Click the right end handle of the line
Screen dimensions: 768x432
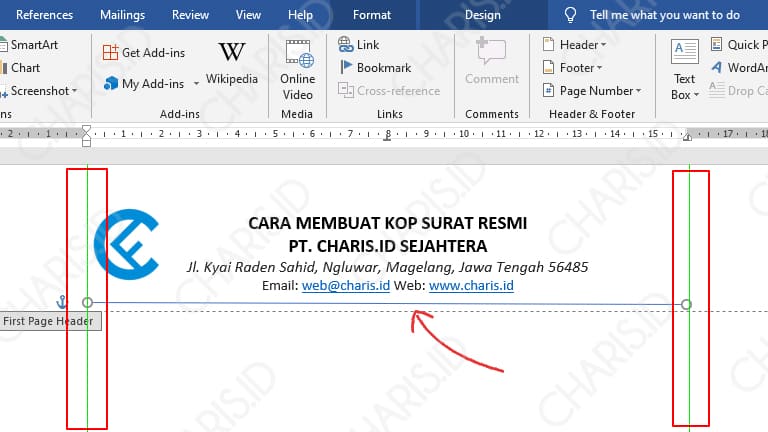coord(686,305)
